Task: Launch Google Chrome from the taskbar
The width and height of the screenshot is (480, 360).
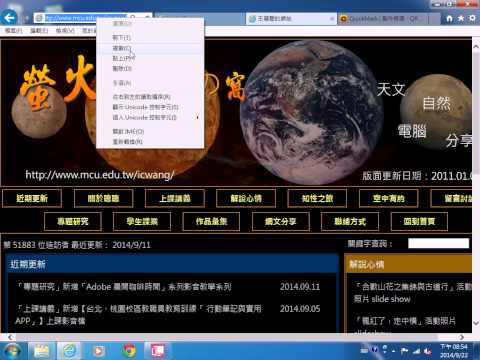Action: [129, 351]
